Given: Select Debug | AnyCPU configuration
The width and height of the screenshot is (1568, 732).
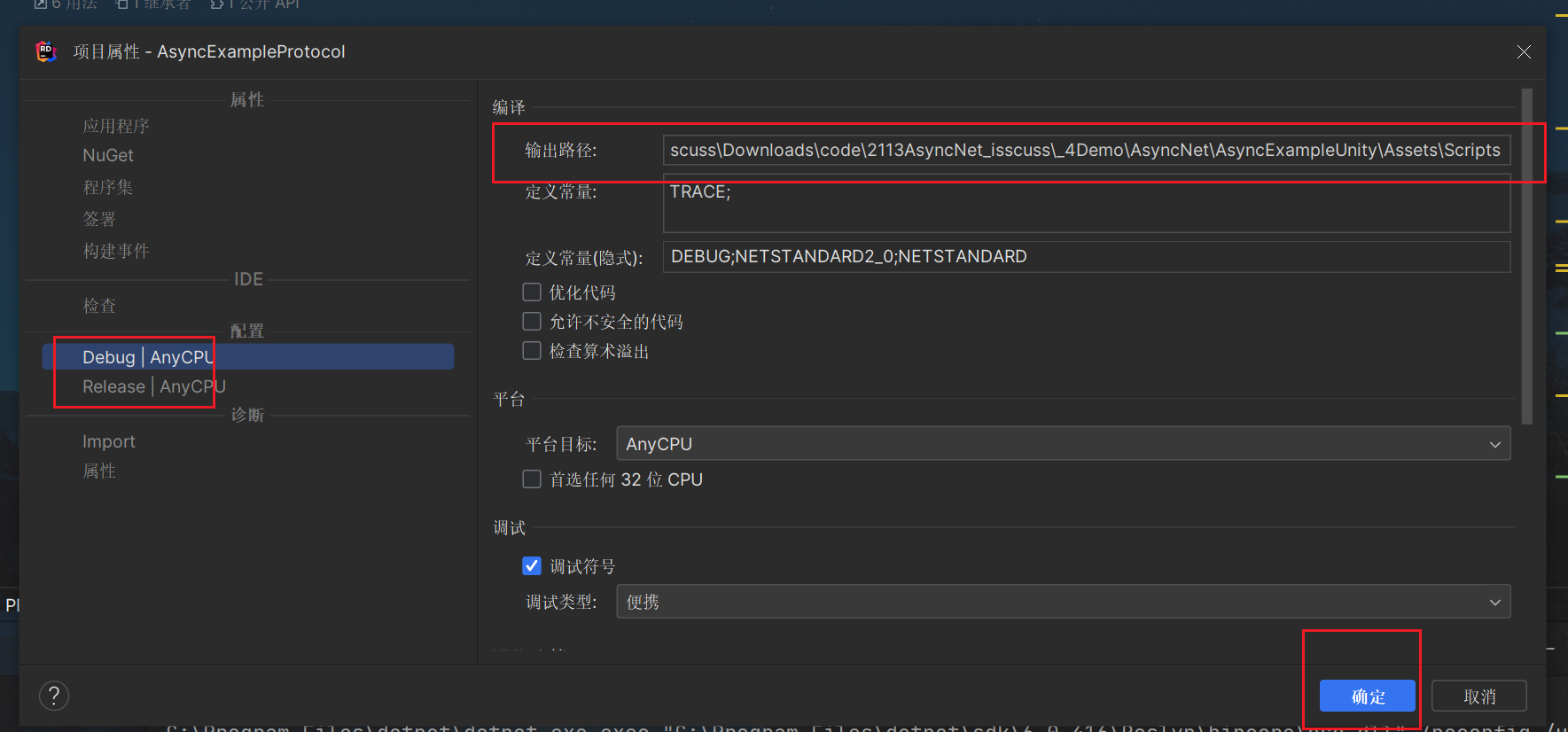Looking at the screenshot, I should pyautogui.click(x=147, y=357).
